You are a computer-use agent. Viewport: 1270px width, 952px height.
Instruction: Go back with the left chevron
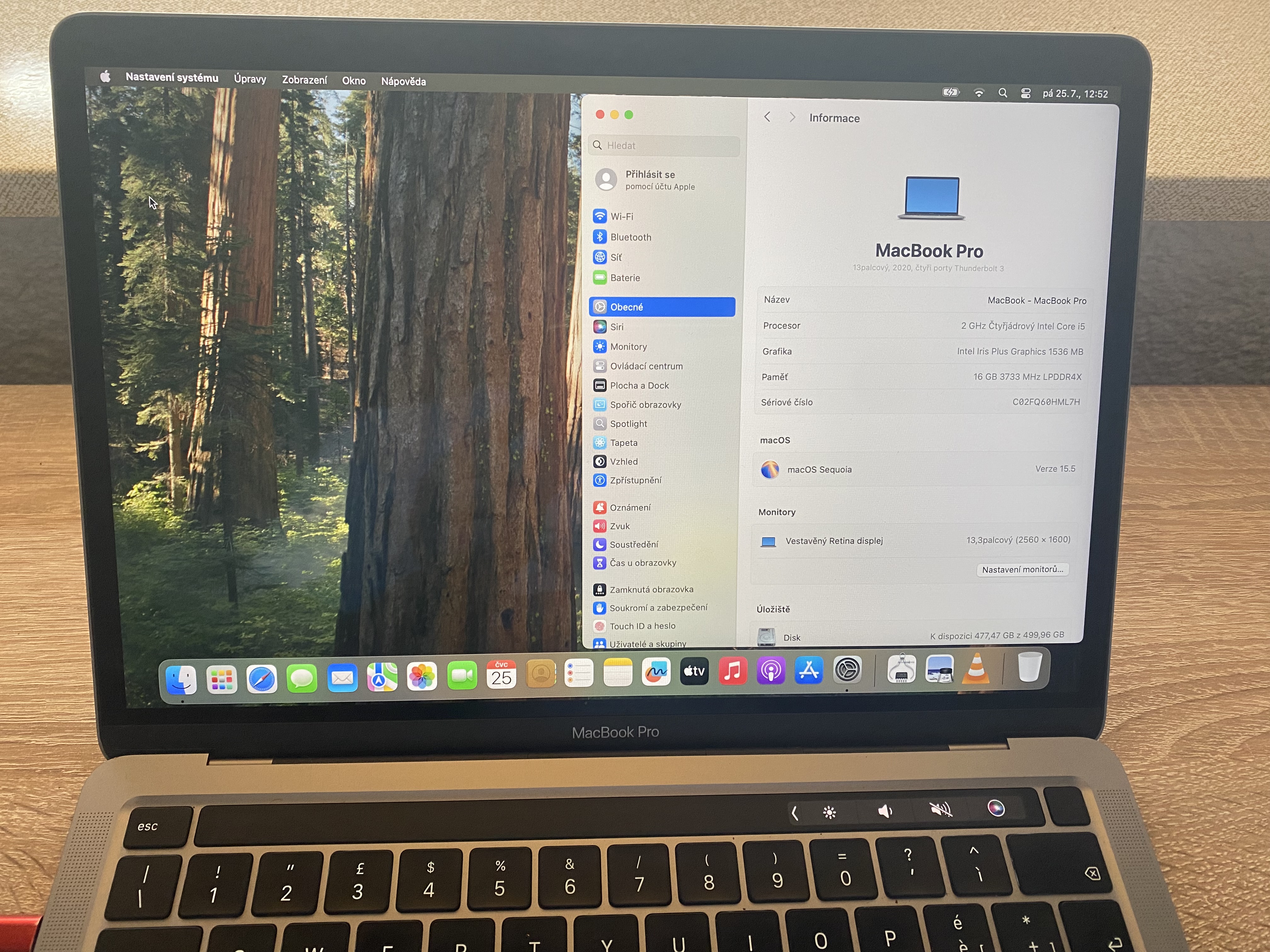[x=767, y=117]
